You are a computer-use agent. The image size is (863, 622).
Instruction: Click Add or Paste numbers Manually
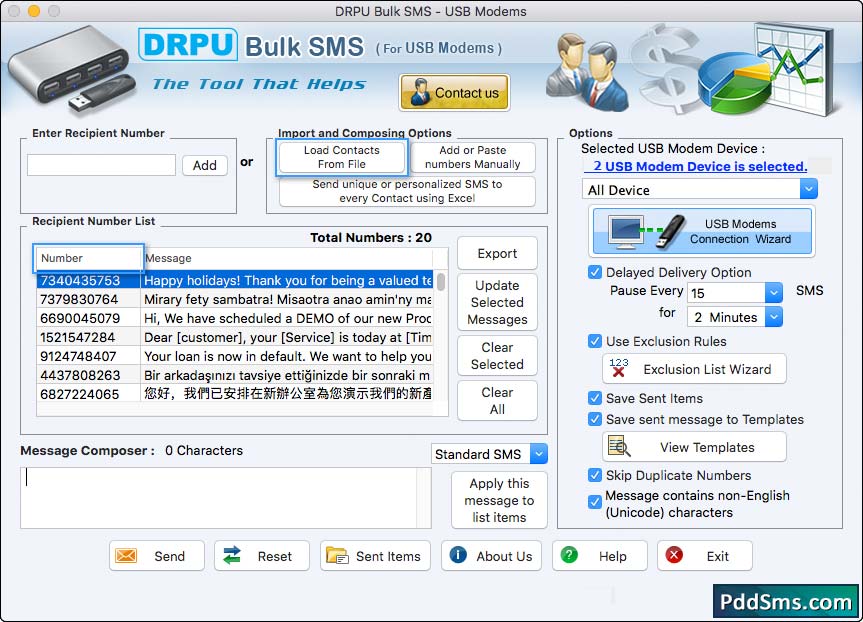pos(472,157)
